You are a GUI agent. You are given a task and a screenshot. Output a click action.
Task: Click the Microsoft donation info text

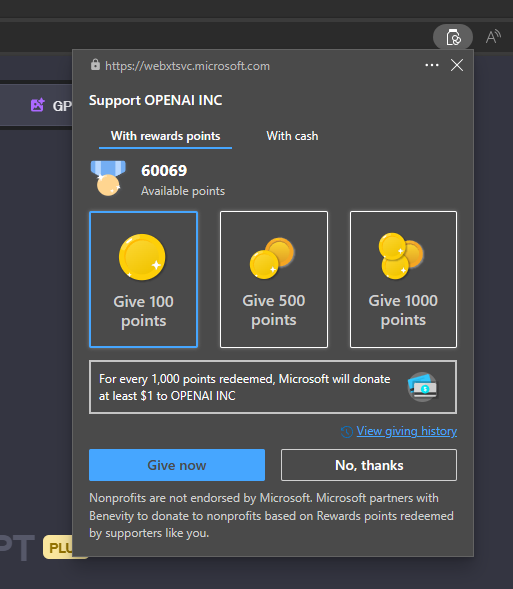(x=244, y=387)
